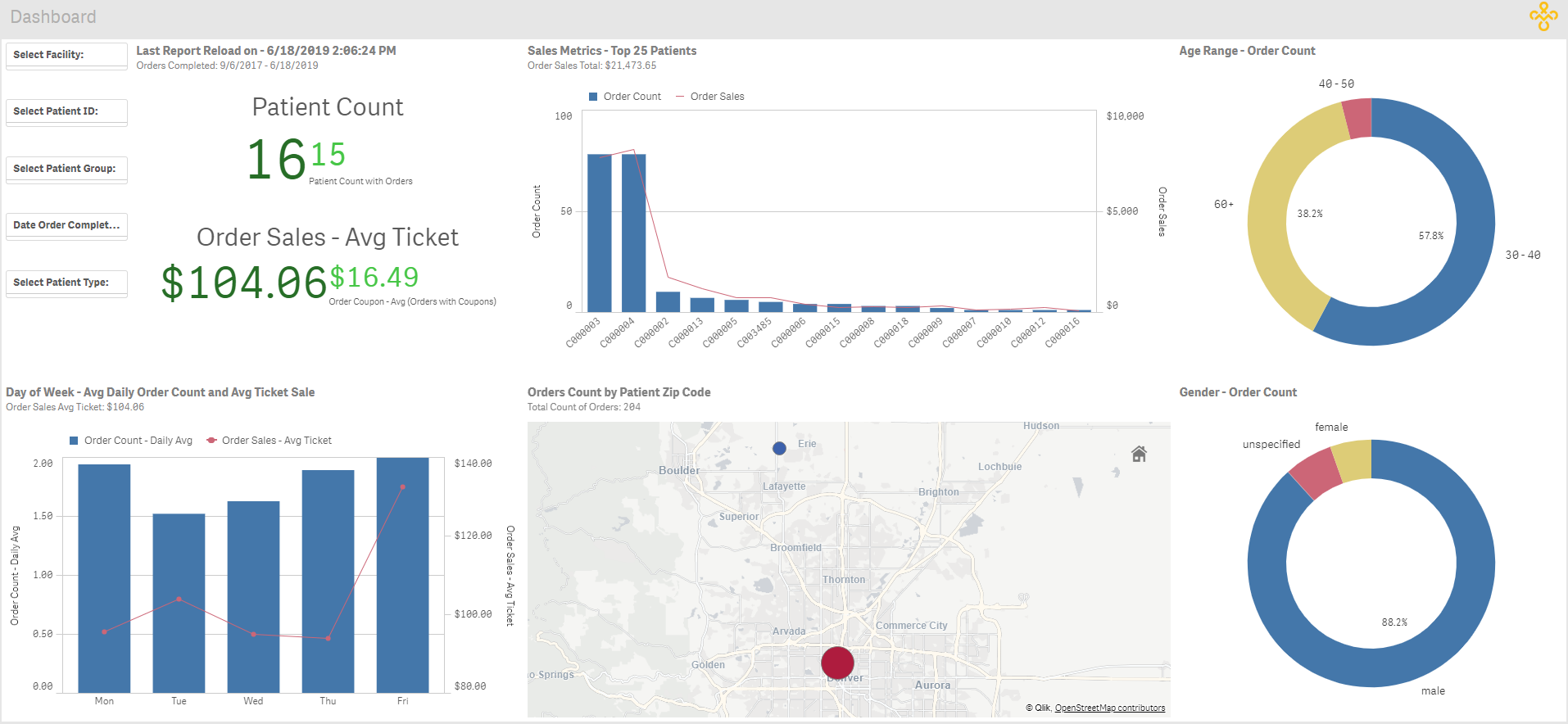Click the Order Sales - Avg Ticket legend marker
The height and width of the screenshot is (724, 1568).
[x=212, y=441]
